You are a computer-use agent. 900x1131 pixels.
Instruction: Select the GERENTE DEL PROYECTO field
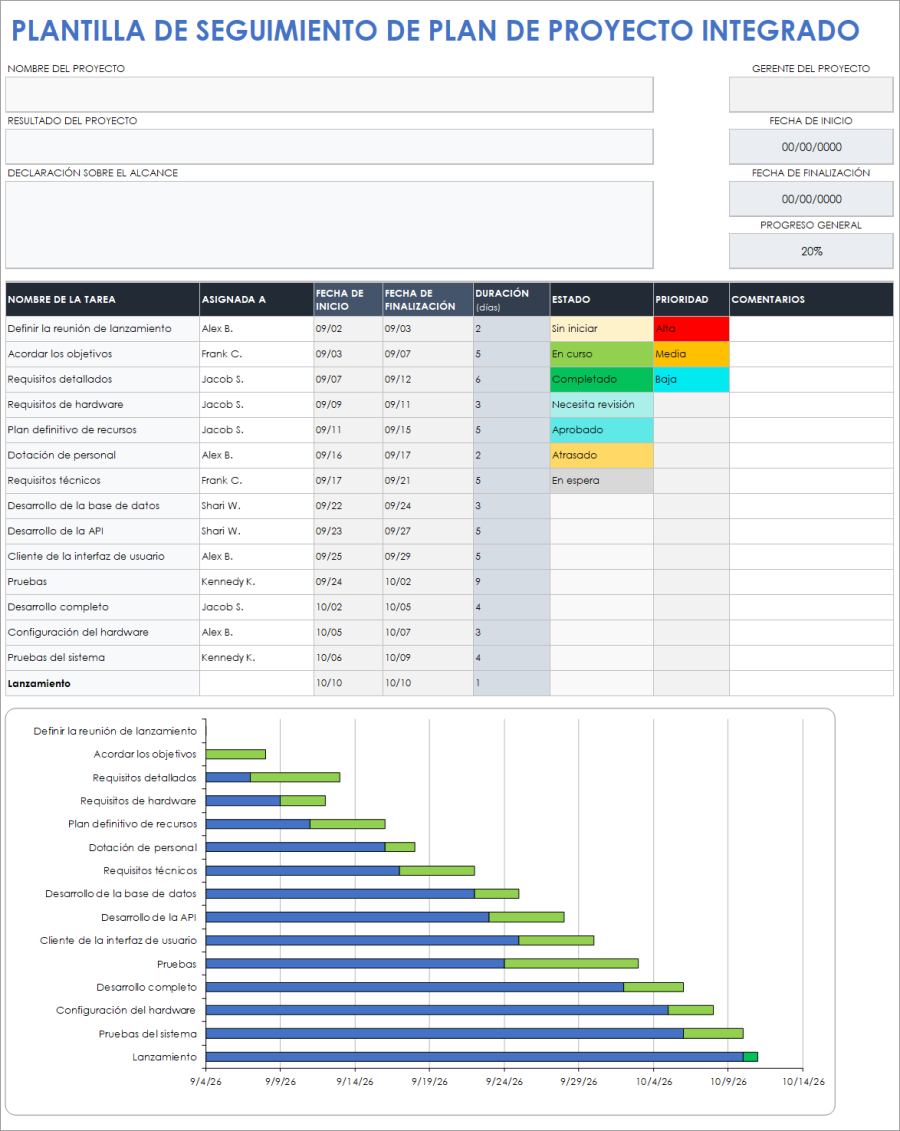pyautogui.click(x=811, y=94)
